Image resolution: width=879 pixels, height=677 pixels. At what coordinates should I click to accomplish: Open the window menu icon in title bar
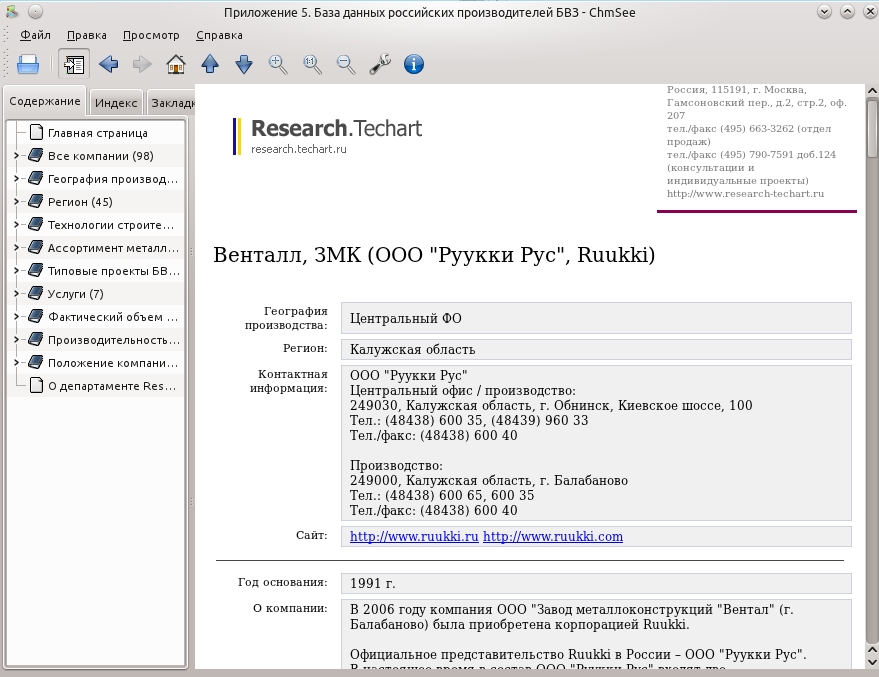click(x=12, y=11)
